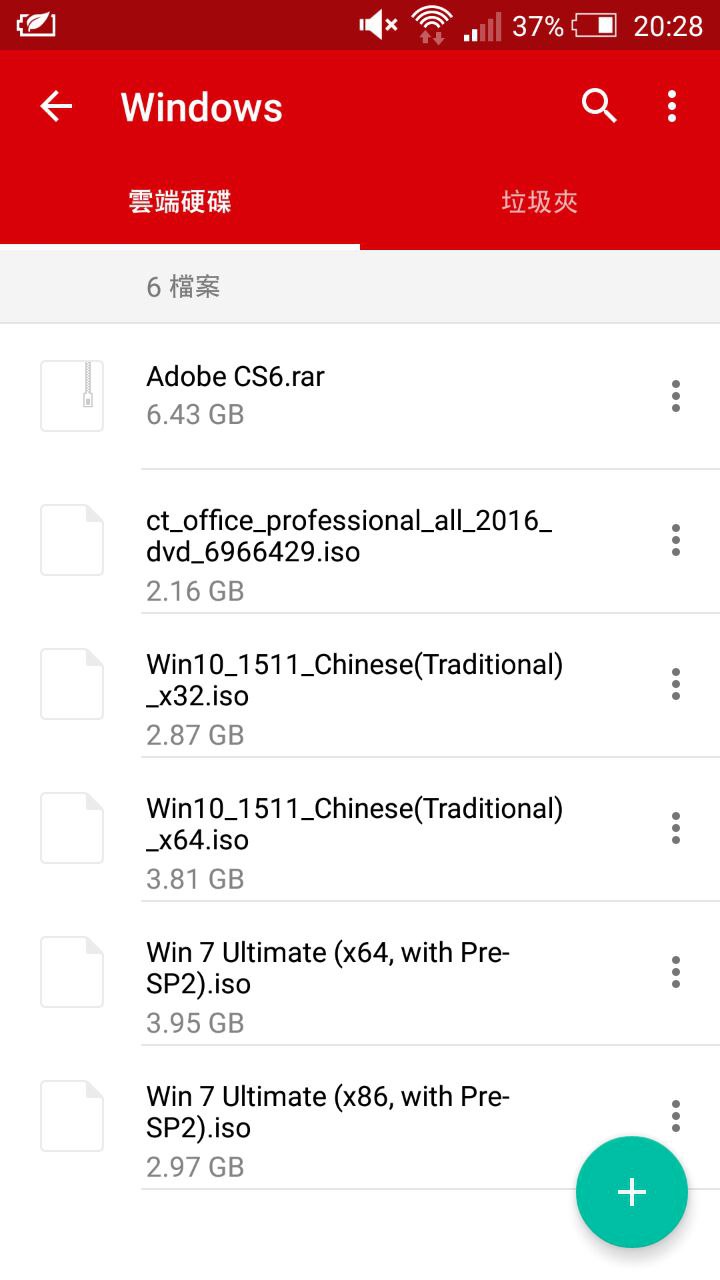Open the top-right overflow menu
Viewport: 720px width, 1280px height.
(x=672, y=106)
